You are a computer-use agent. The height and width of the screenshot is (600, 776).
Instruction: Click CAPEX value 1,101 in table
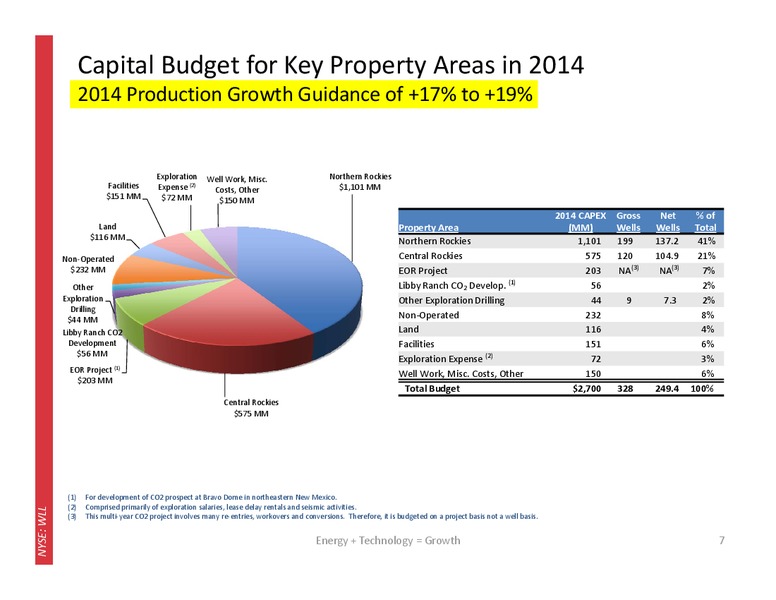589,241
